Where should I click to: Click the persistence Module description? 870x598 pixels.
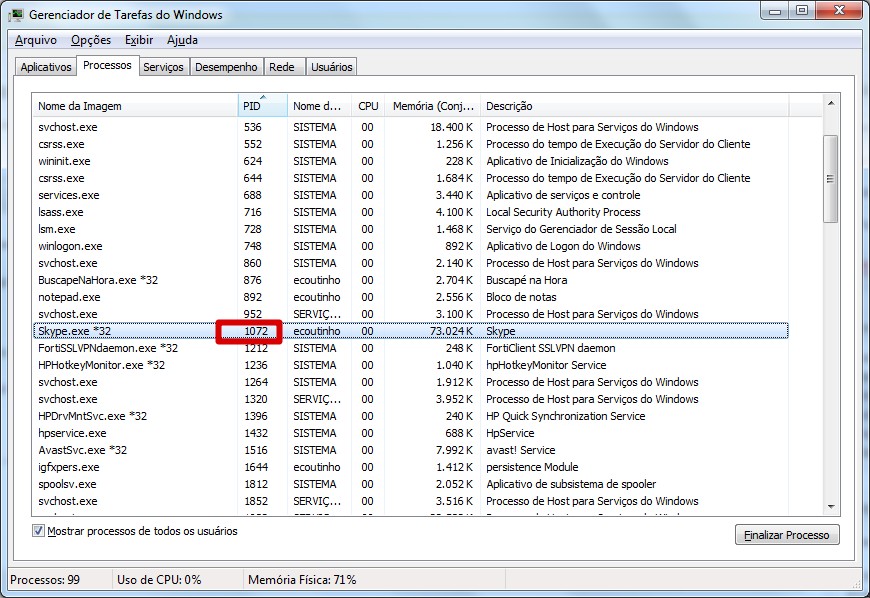(x=532, y=467)
